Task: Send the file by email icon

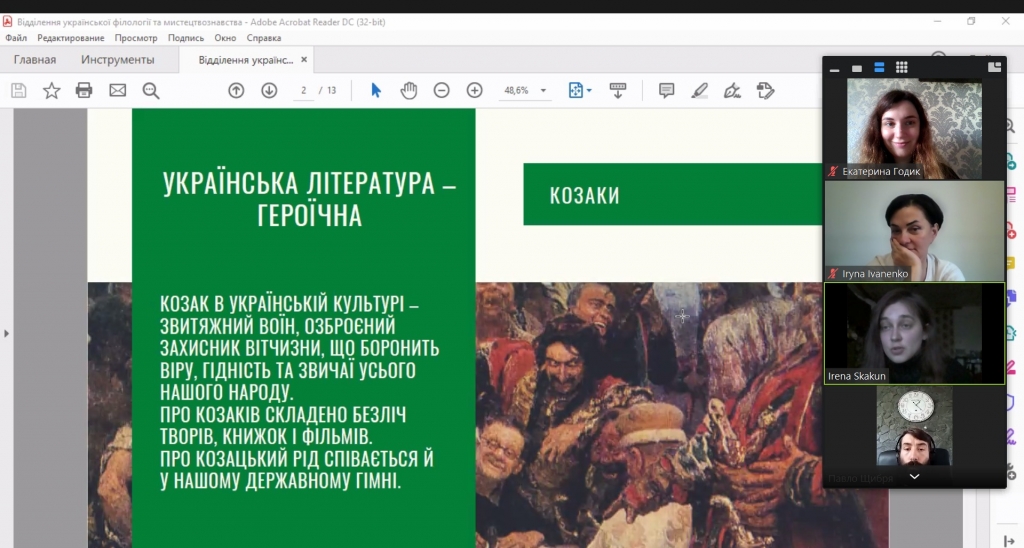Action: pos(118,90)
